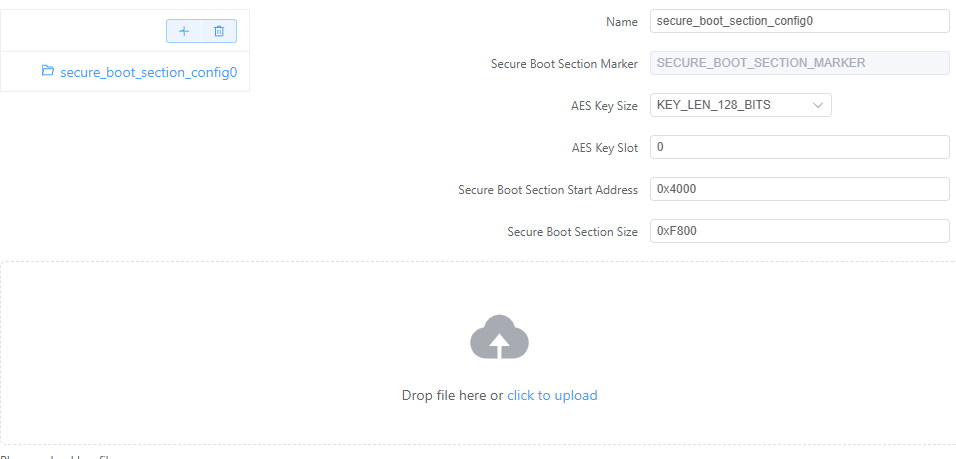
Task: Click the 'Drop file here or' text
Action: click(452, 396)
